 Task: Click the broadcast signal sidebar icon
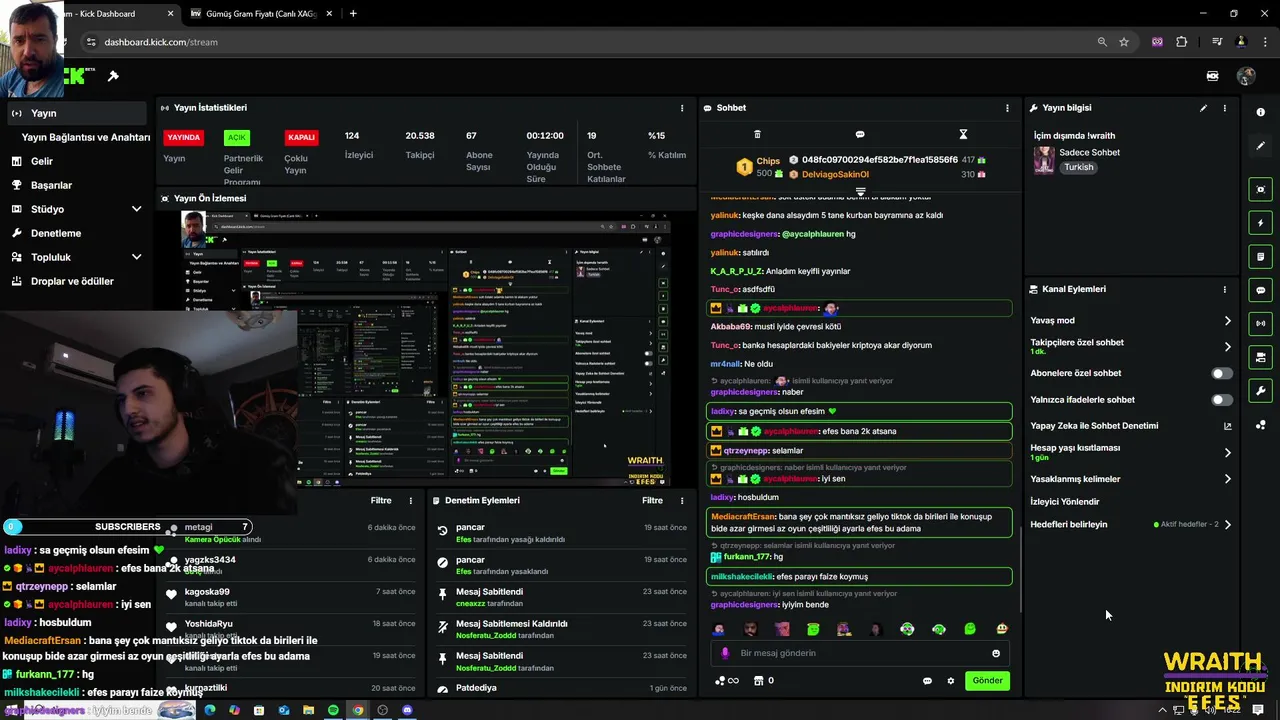click(1261, 323)
